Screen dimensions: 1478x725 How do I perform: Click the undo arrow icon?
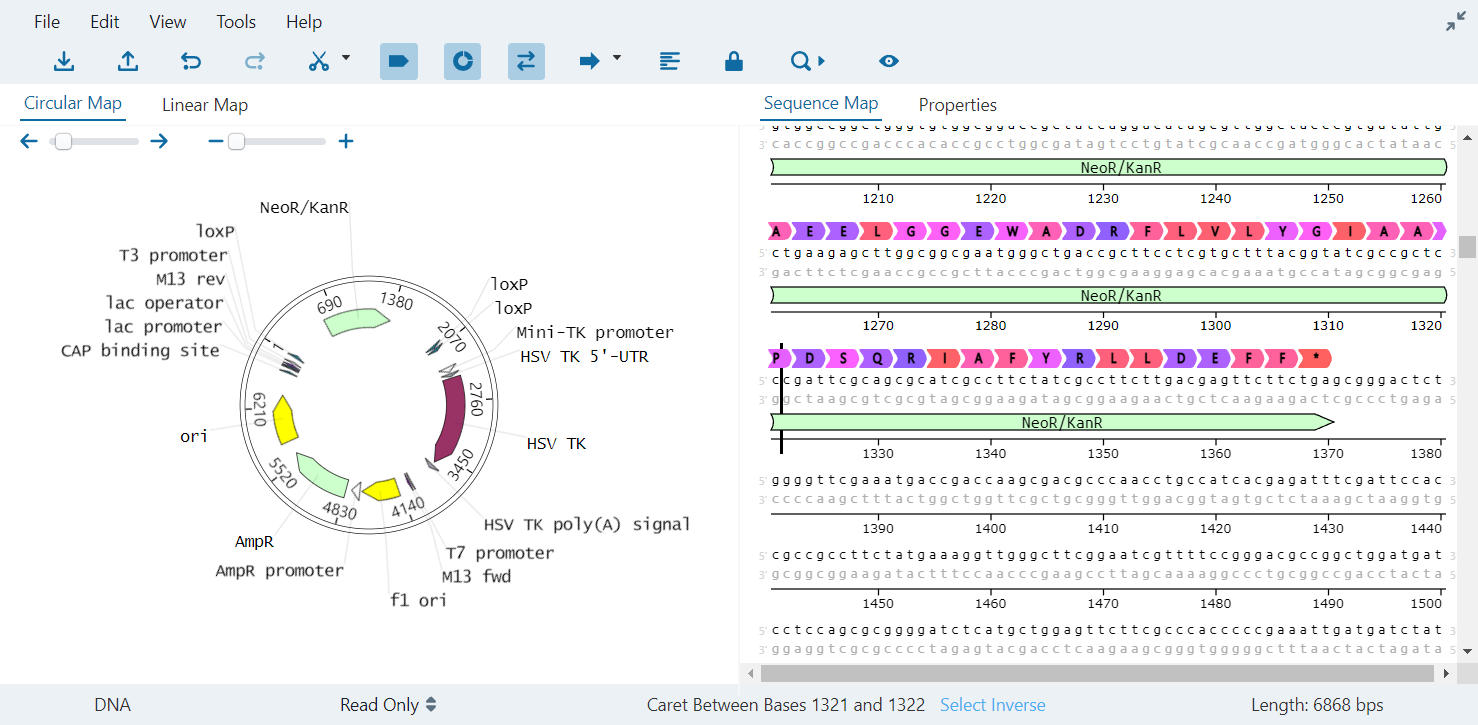(x=191, y=61)
